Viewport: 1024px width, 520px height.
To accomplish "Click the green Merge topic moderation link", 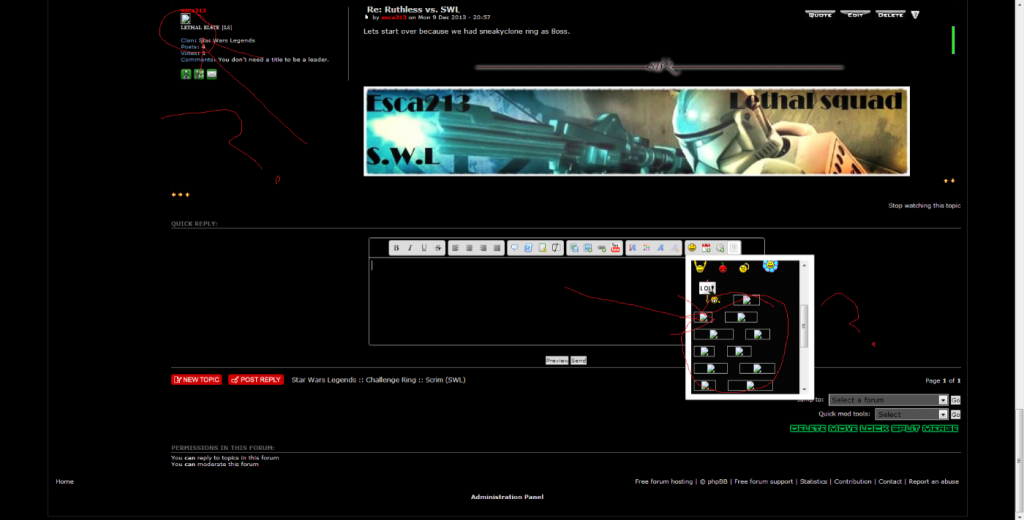I will [x=940, y=429].
